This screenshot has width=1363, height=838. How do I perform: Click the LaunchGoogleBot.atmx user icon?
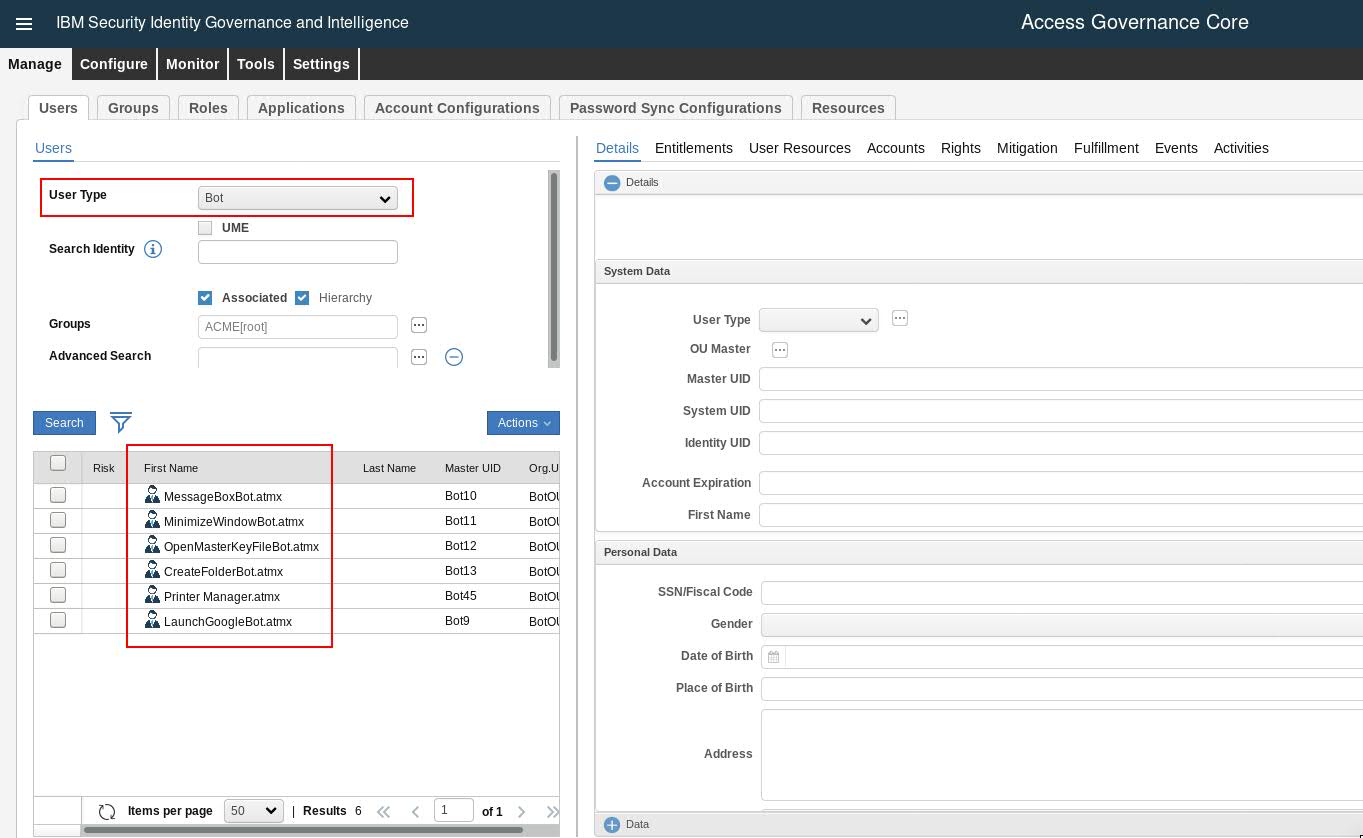(152, 620)
